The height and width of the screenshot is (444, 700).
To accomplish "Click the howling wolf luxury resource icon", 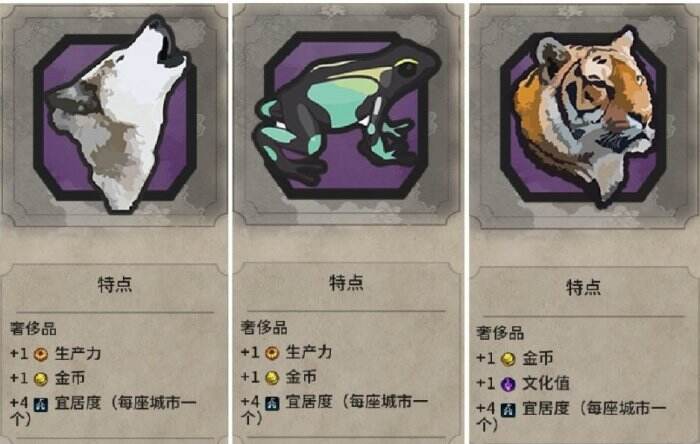I will click(115, 114).
